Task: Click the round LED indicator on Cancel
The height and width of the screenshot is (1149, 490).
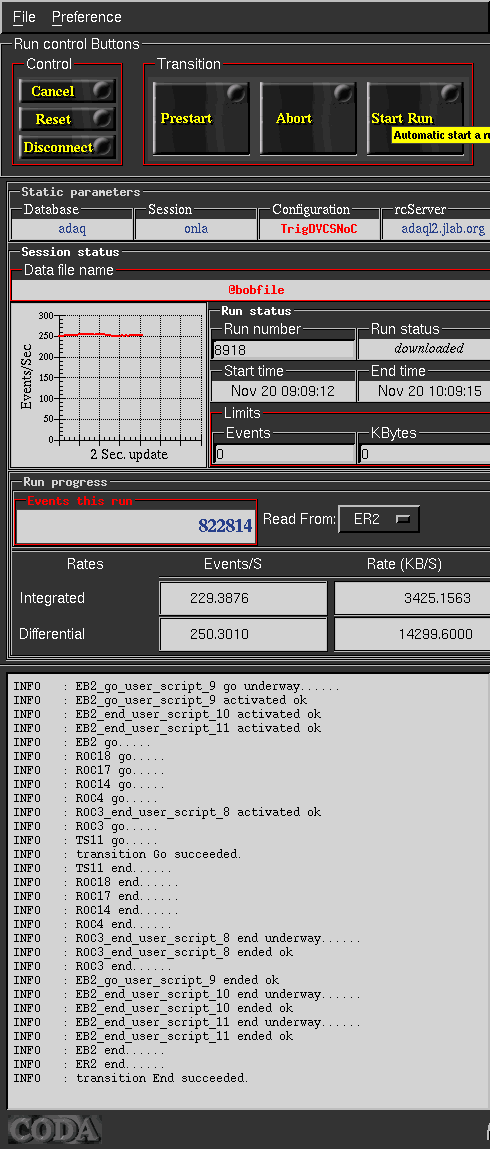Action: pyautogui.click(x=103, y=90)
